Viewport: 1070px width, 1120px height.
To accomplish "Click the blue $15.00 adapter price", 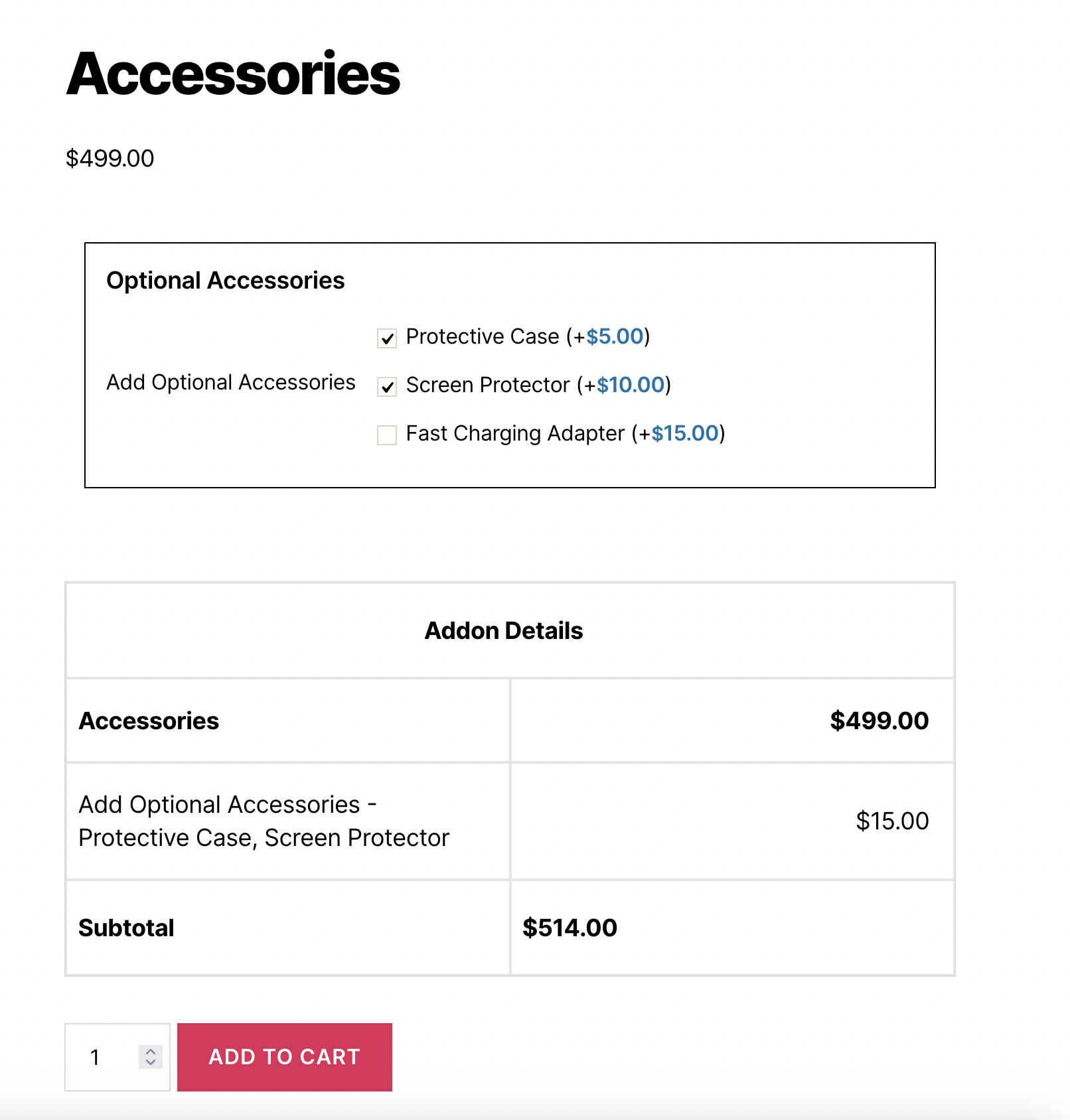I will 685,434.
